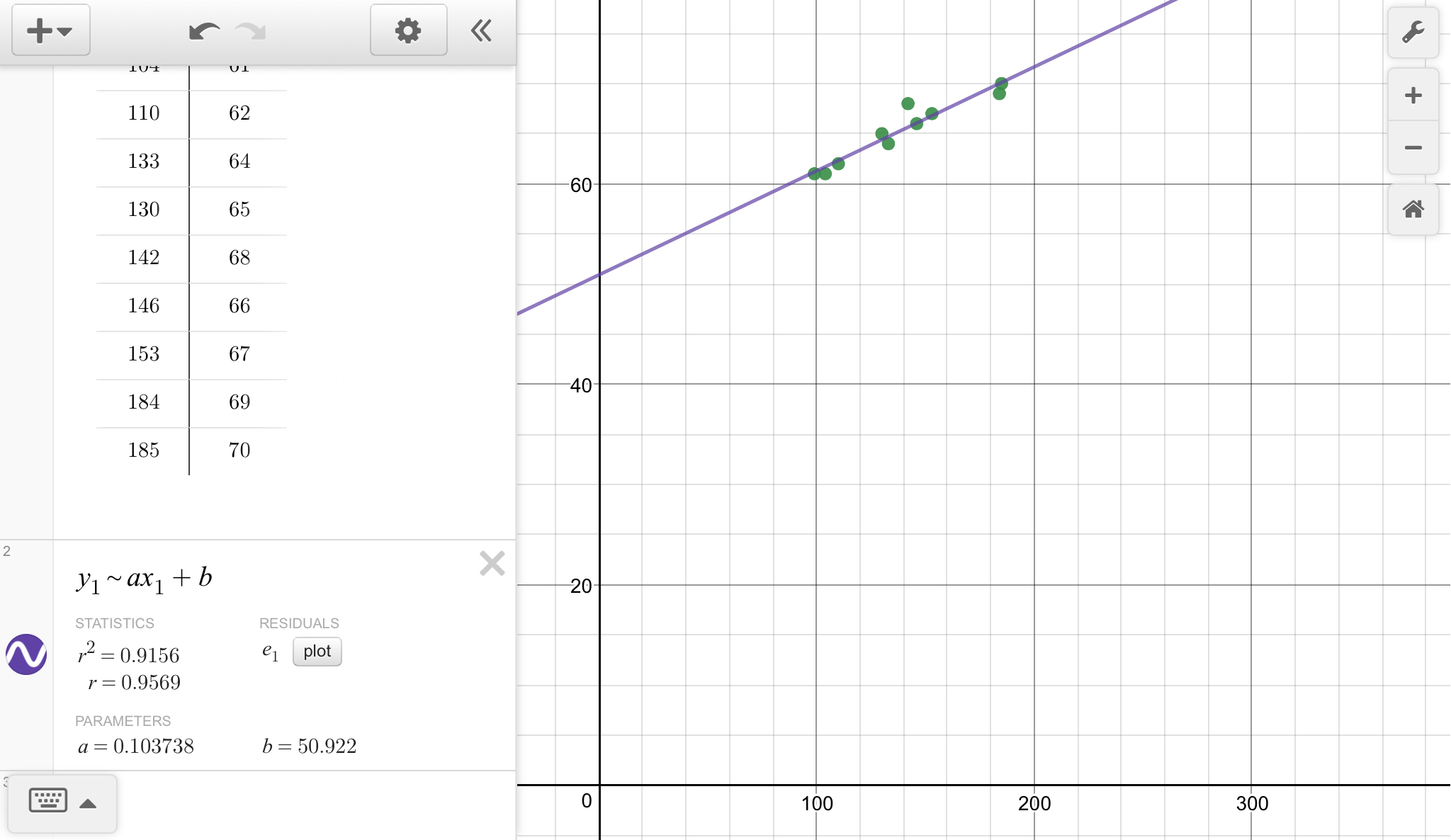Select table cell with value 68
1451x840 pixels.
(239, 257)
